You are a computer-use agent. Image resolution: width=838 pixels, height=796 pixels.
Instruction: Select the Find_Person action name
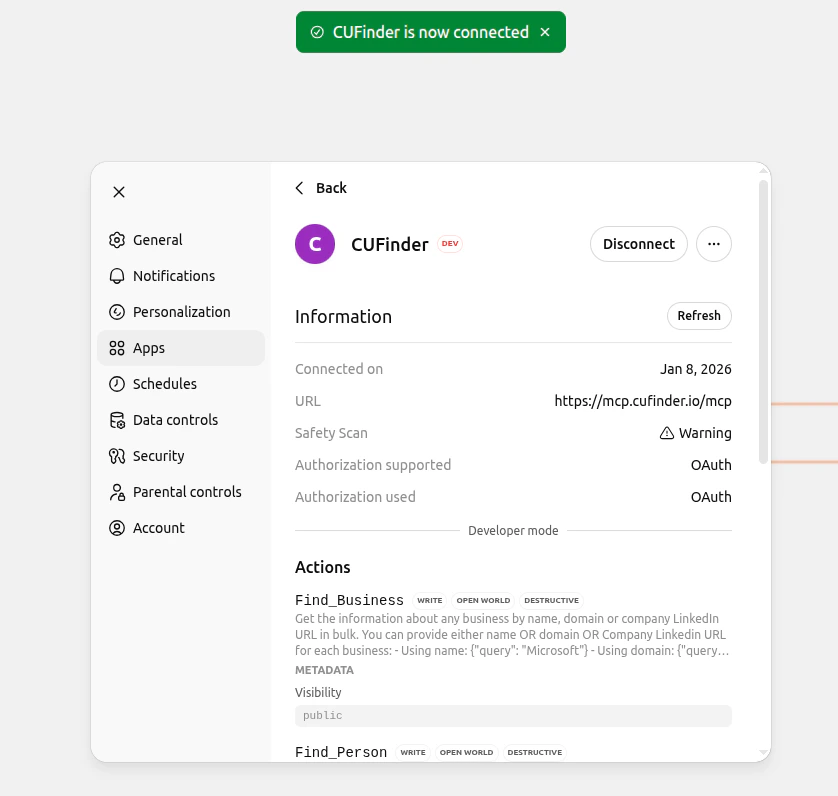click(x=341, y=752)
